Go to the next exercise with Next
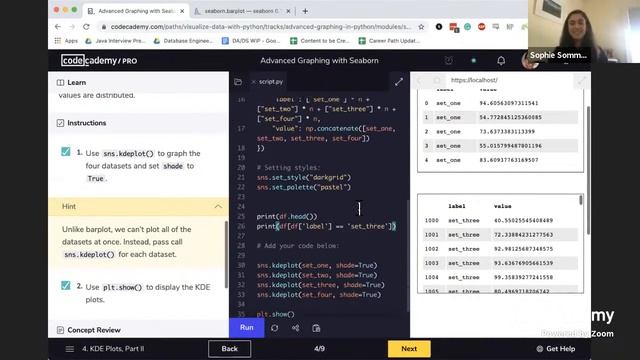Screen dimensions: 640x360 (409, 349)
